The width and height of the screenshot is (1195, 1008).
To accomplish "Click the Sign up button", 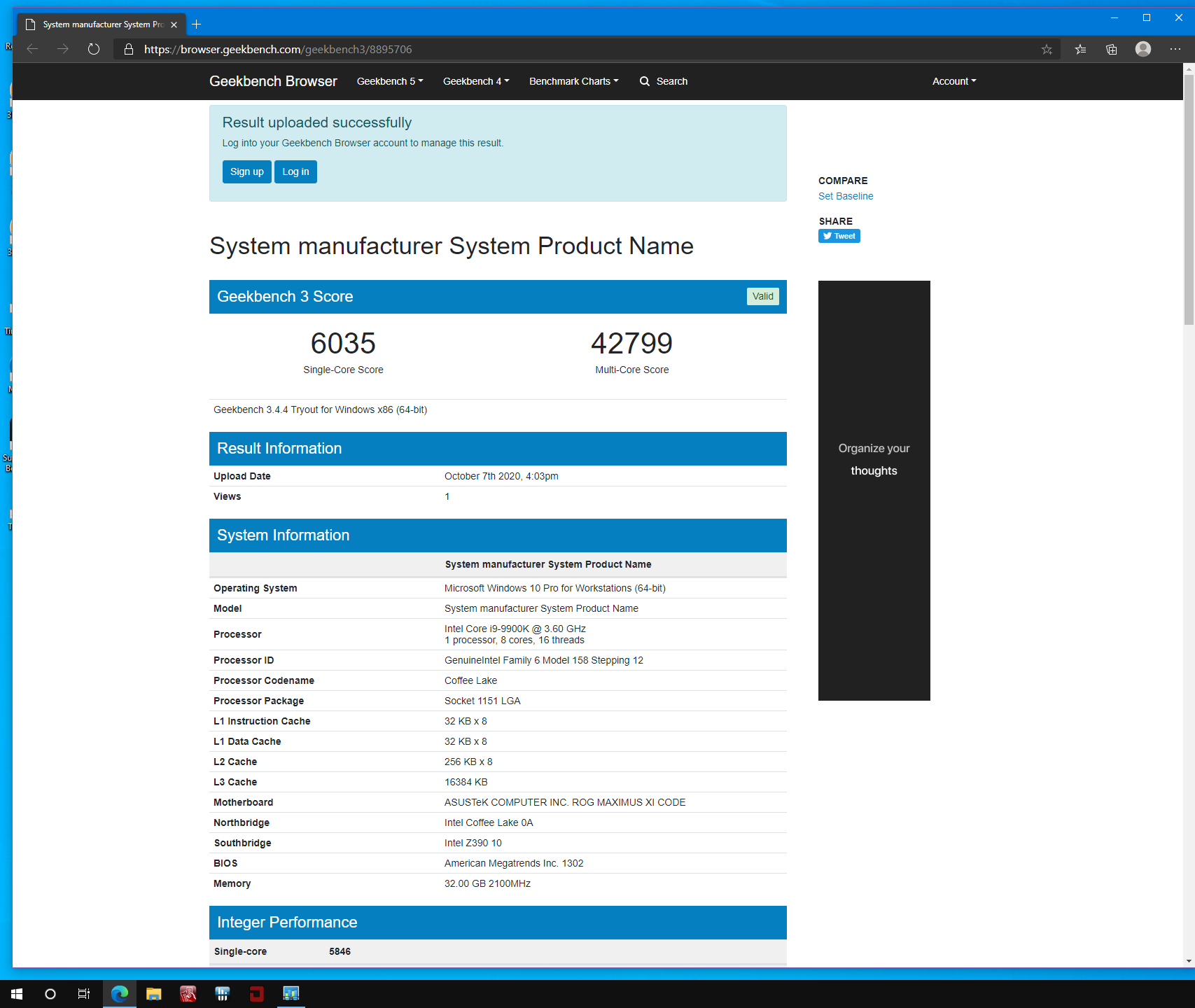I will pos(247,171).
